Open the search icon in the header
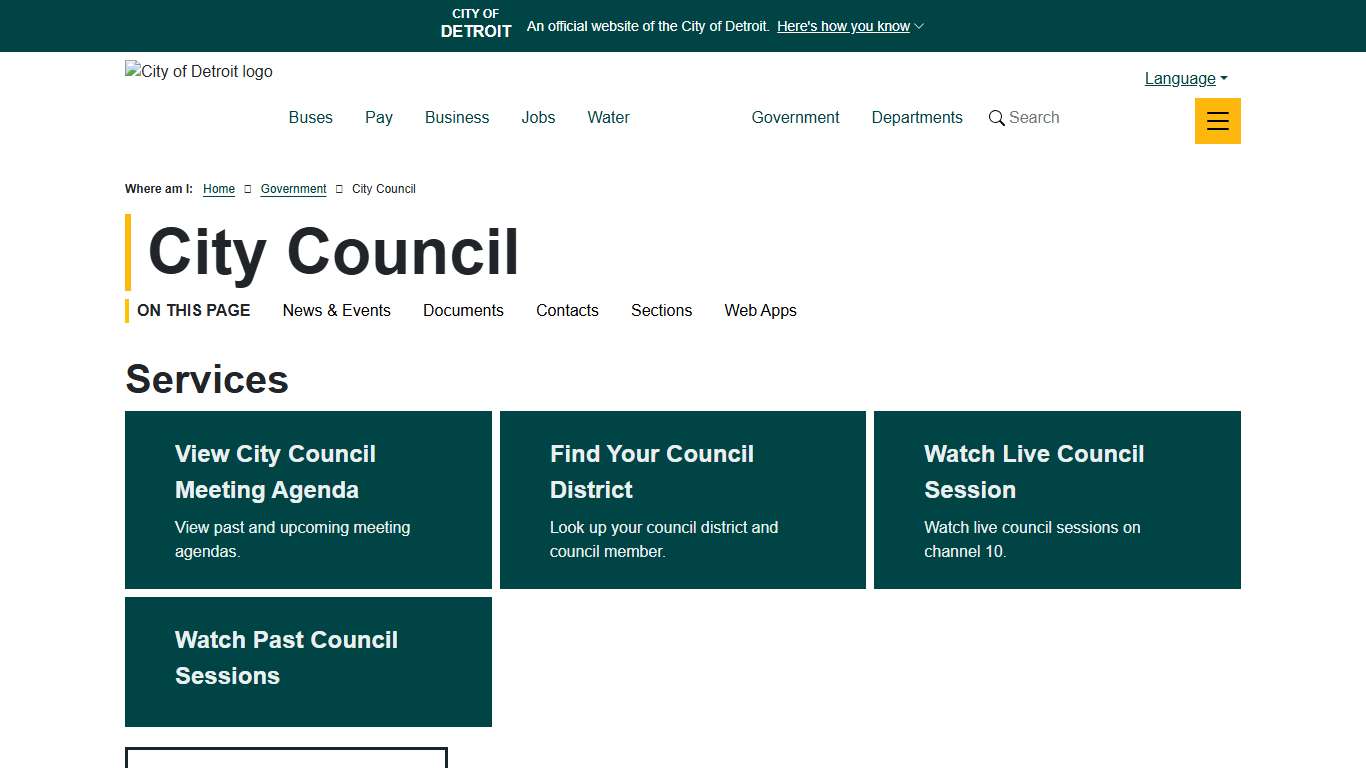Image resolution: width=1366 pixels, height=768 pixels. click(x=1023, y=117)
